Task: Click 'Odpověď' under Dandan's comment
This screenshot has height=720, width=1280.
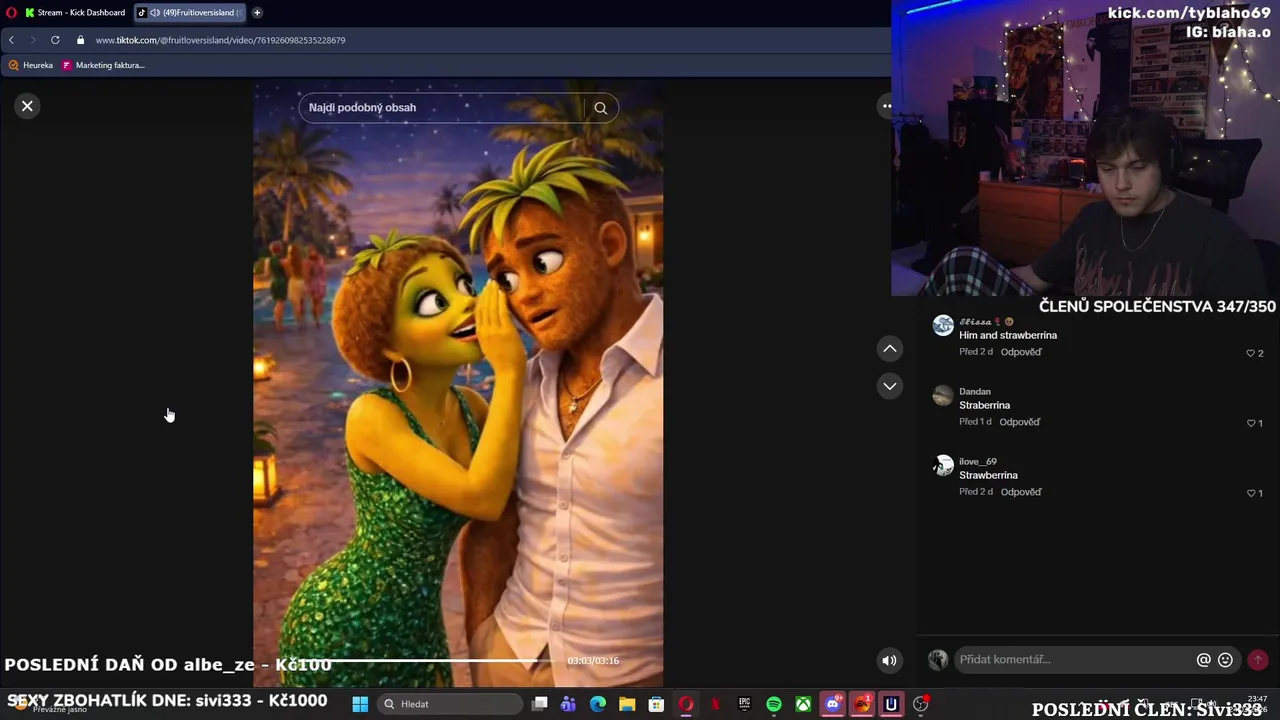Action: 1020,422
